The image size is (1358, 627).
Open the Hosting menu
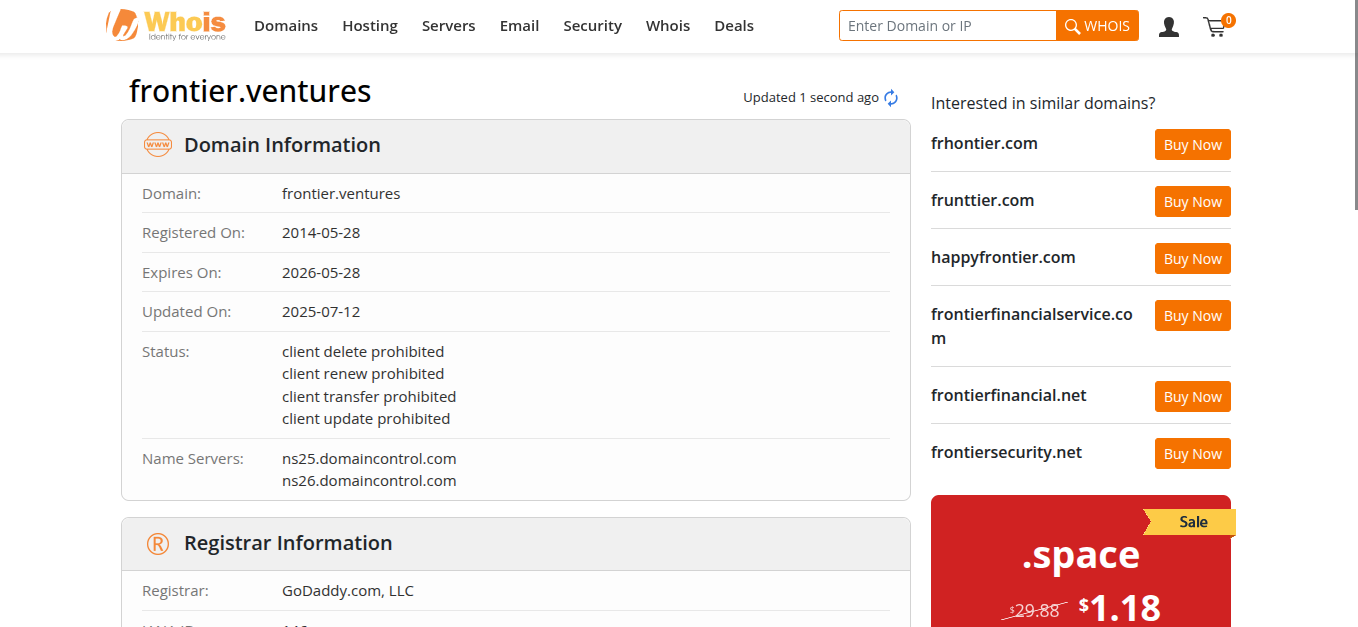coord(370,26)
